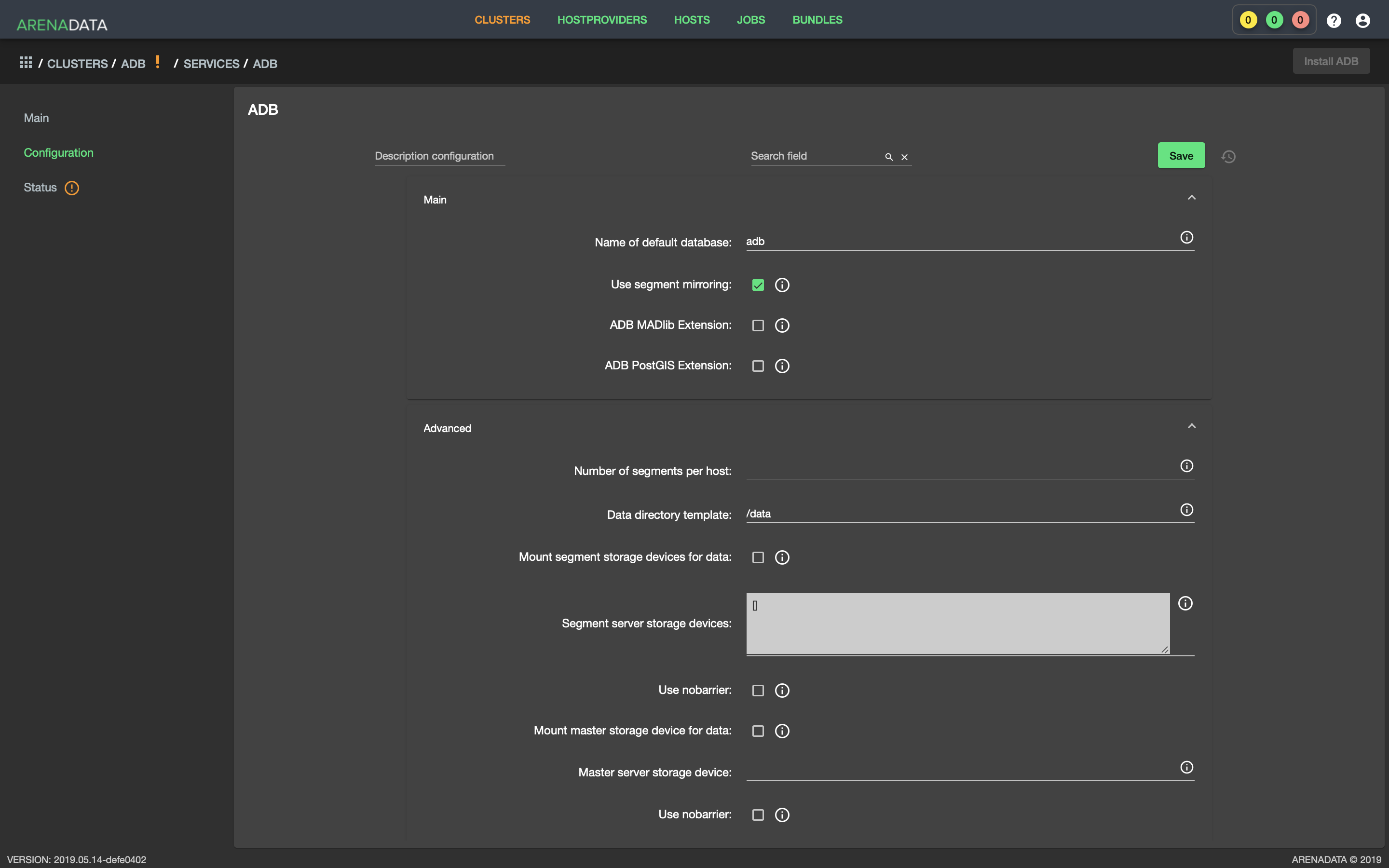
Task: Show info for Name of default database
Action: pos(1186,237)
